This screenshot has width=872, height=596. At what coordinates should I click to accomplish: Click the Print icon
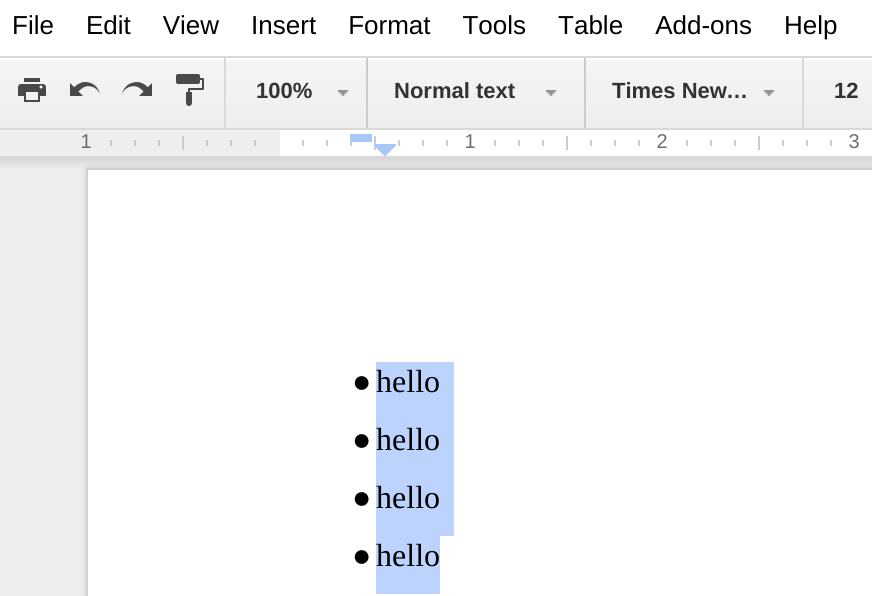point(32,91)
